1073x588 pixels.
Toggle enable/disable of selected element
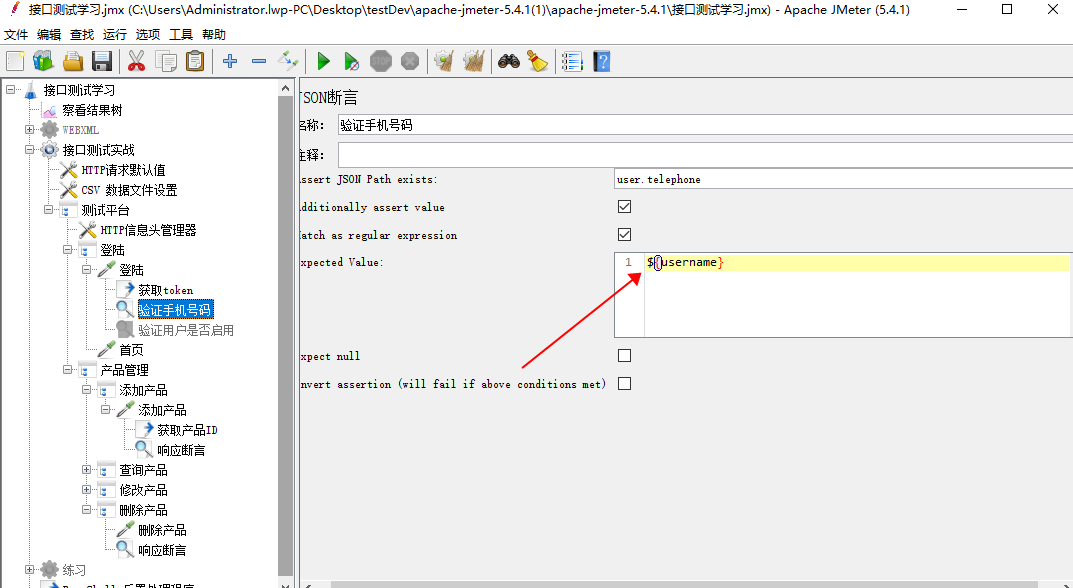point(288,62)
